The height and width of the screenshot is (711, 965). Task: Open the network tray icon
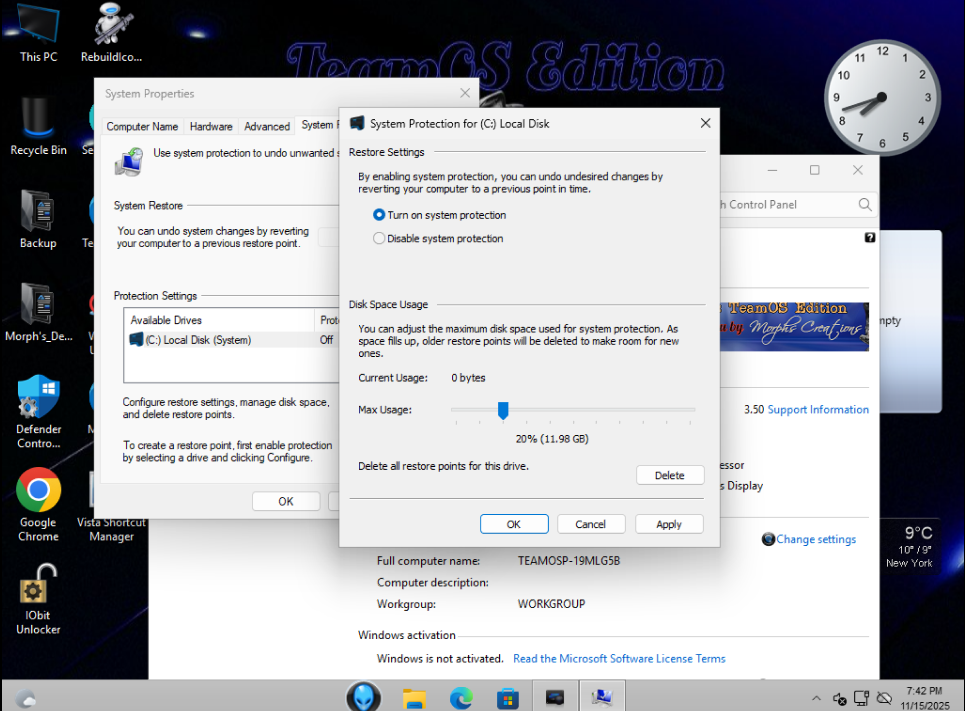(862, 698)
